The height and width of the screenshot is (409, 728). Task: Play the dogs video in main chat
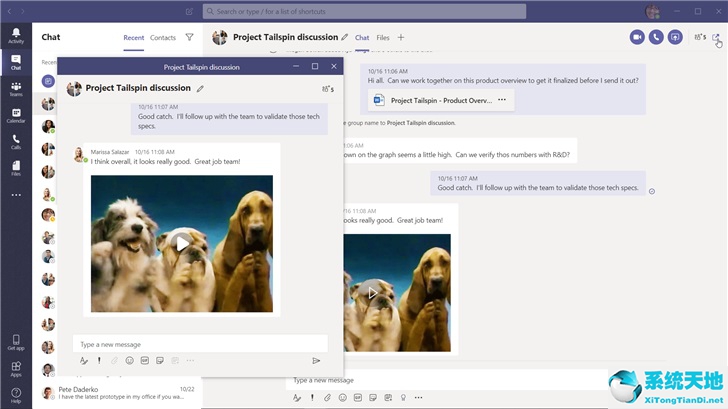[372, 292]
